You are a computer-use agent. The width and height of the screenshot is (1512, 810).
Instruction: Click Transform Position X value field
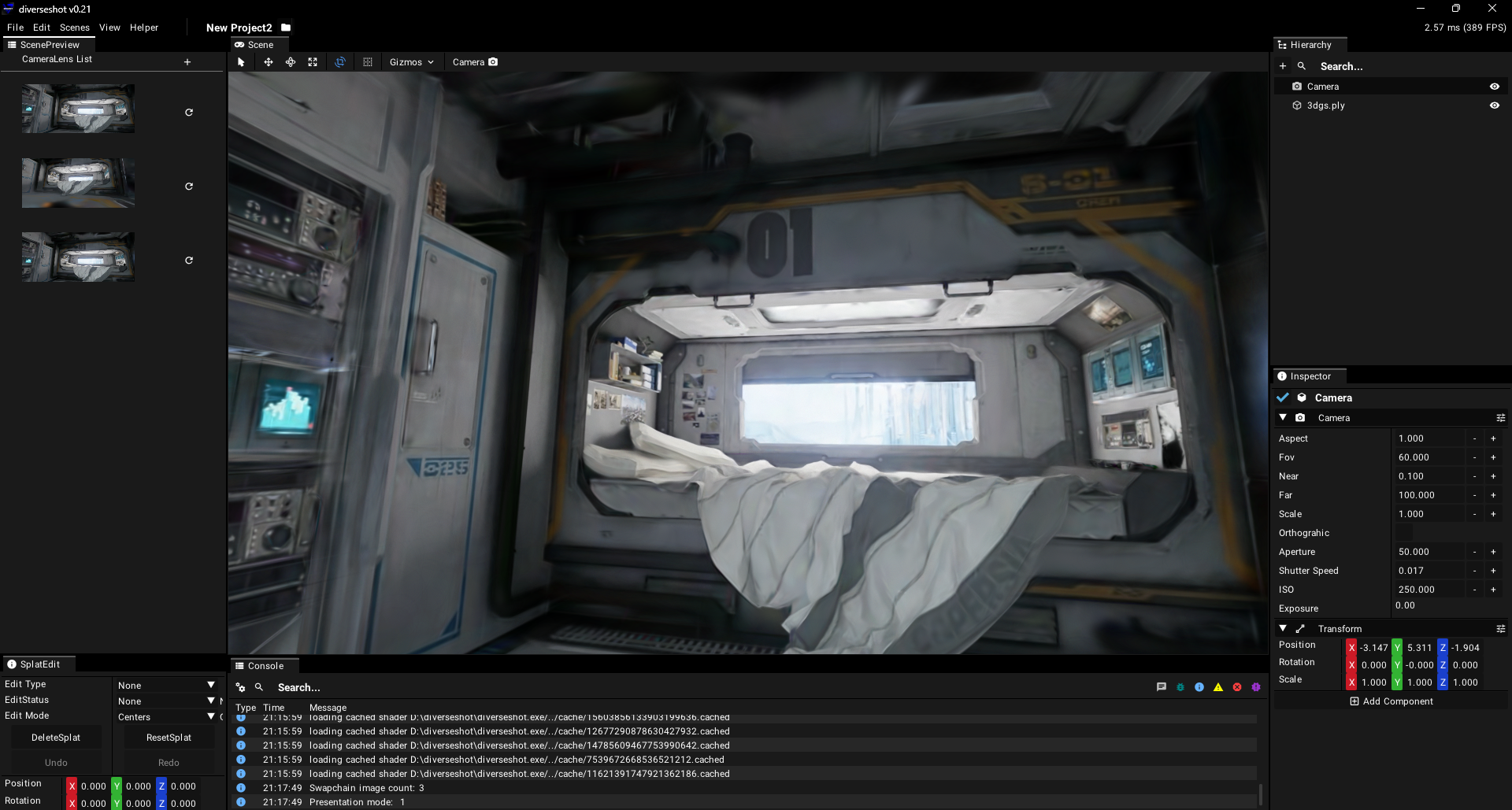point(1373,648)
